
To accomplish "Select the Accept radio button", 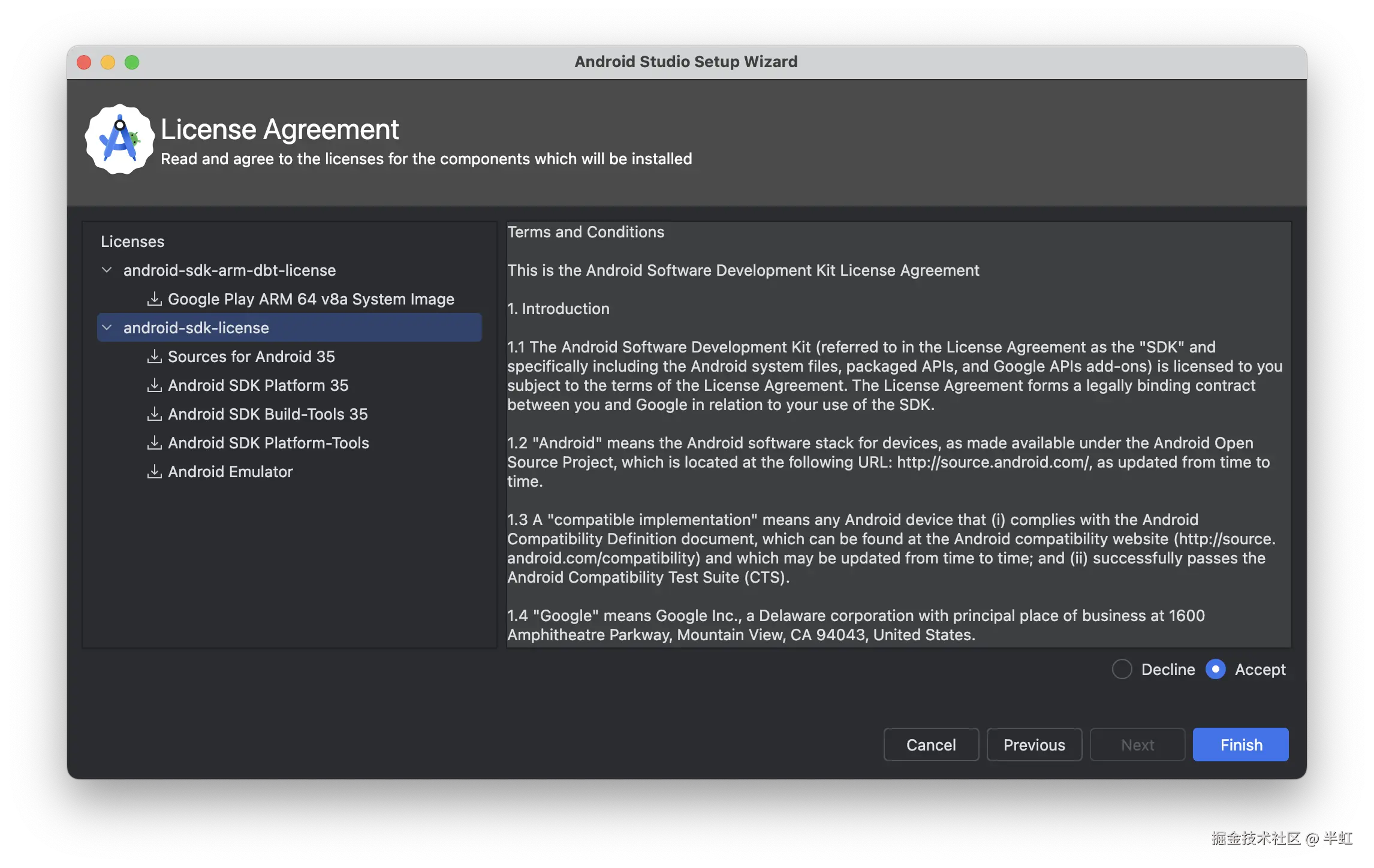I will coord(1215,669).
